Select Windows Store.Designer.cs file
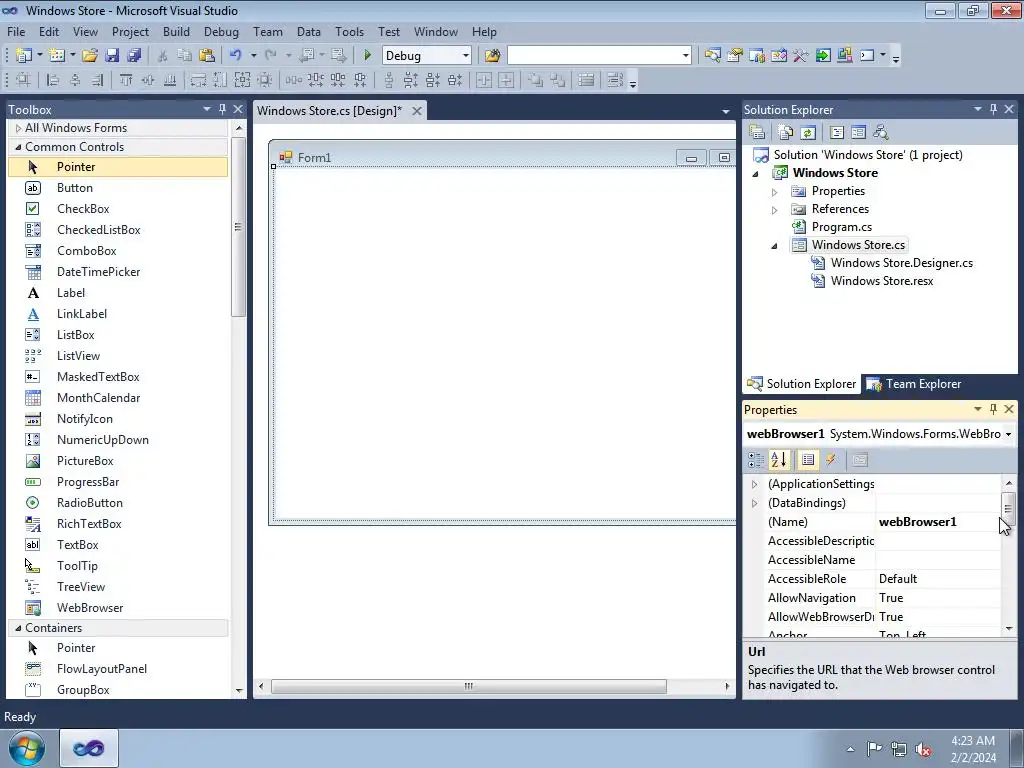1024x768 pixels. (x=901, y=263)
